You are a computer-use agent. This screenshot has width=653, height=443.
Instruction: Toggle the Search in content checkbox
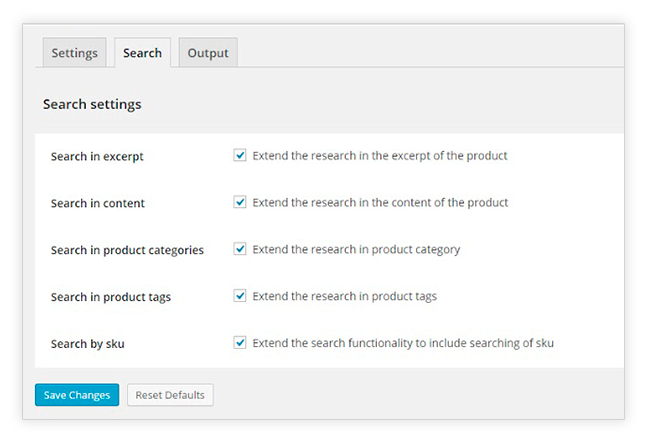(240, 202)
